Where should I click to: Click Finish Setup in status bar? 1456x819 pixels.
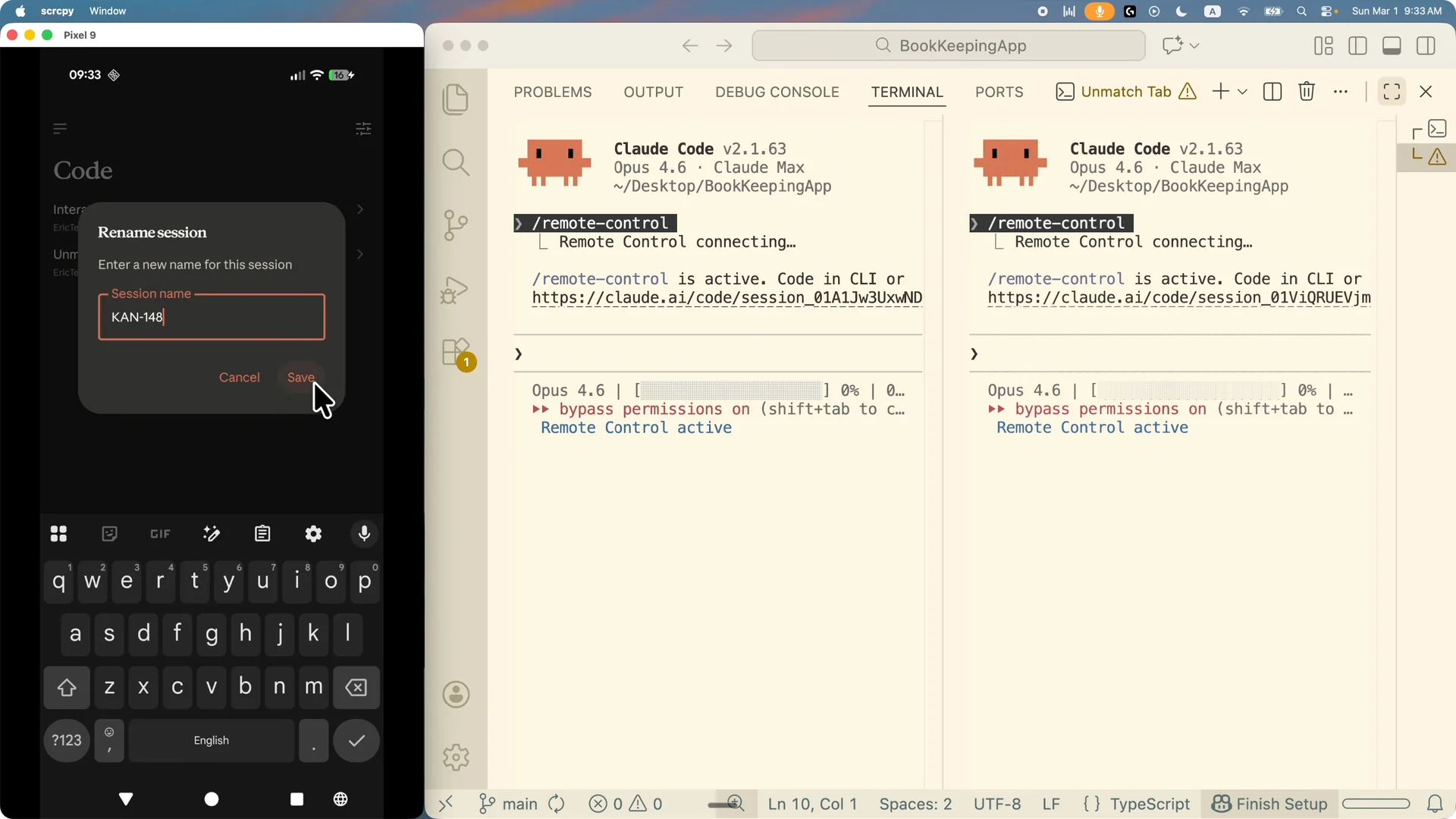coord(1269,804)
